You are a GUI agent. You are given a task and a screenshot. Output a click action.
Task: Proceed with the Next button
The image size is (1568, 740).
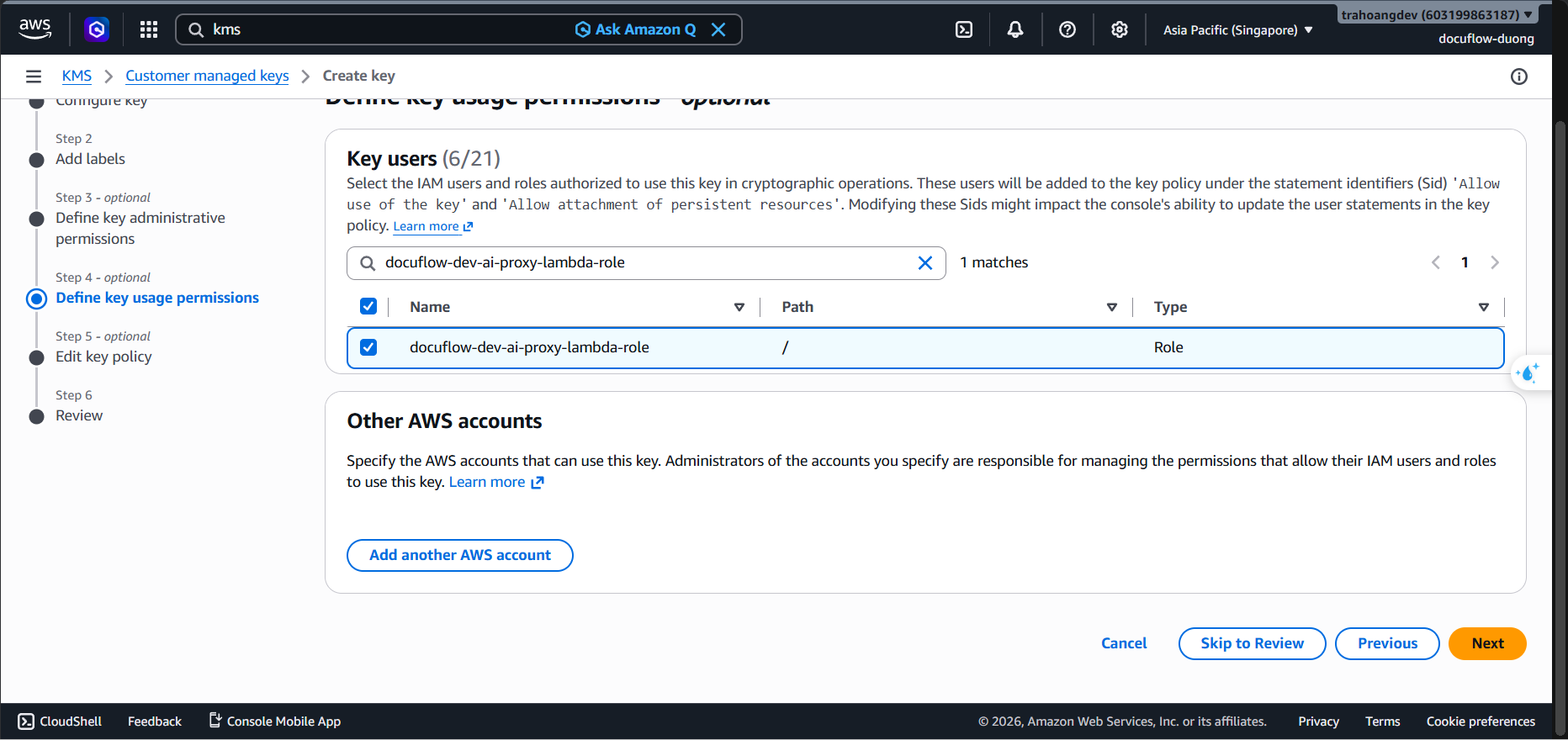click(1487, 643)
